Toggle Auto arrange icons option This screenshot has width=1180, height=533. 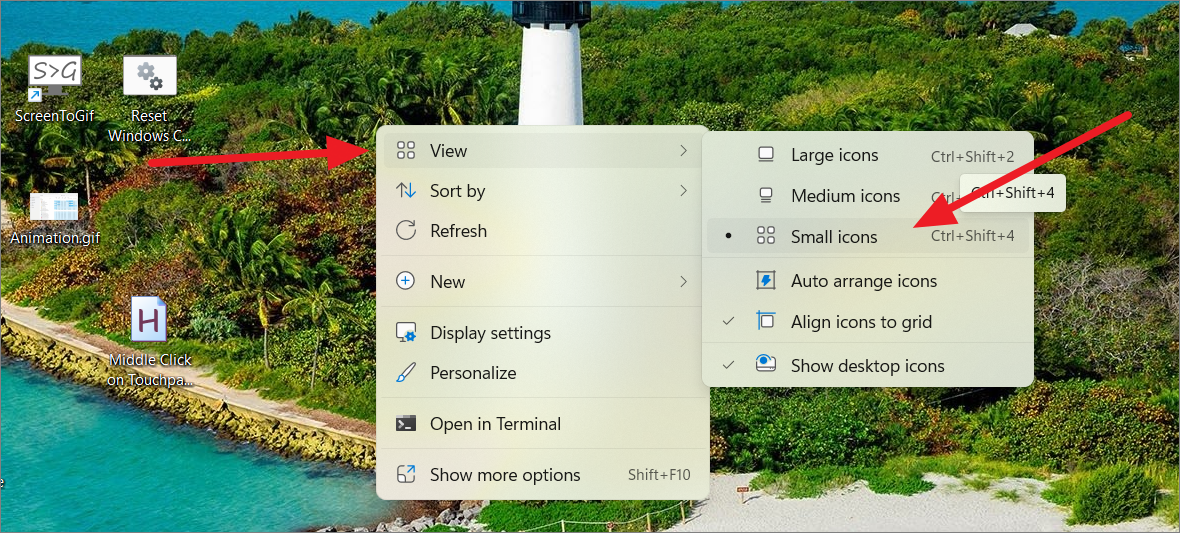[868, 281]
